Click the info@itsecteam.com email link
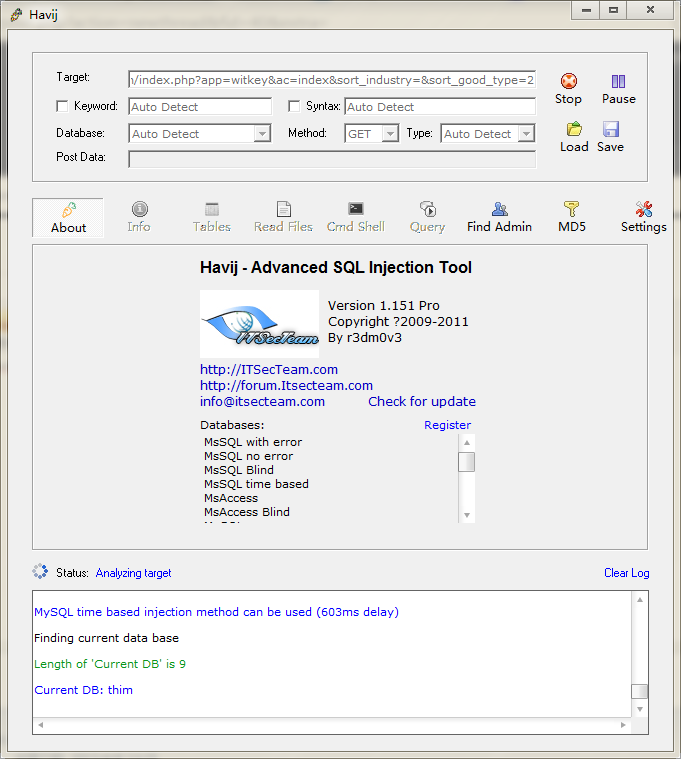 [x=262, y=401]
